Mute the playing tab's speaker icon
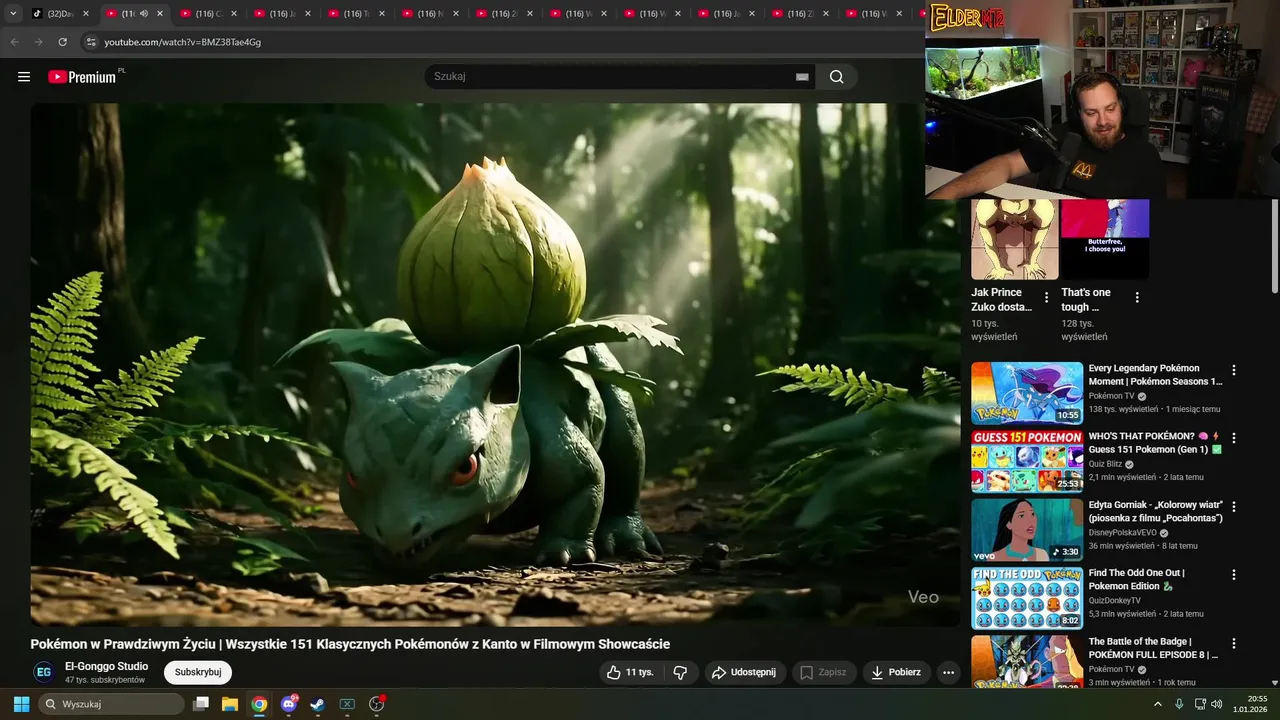 (144, 14)
